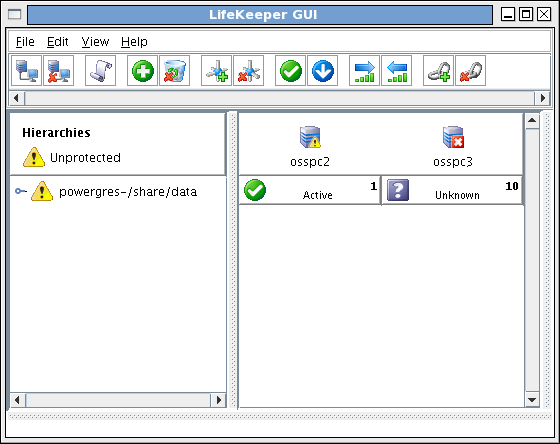This screenshot has width=560, height=444.
Task: Expand the powergres-/share/data tree node
Action: click(20, 191)
